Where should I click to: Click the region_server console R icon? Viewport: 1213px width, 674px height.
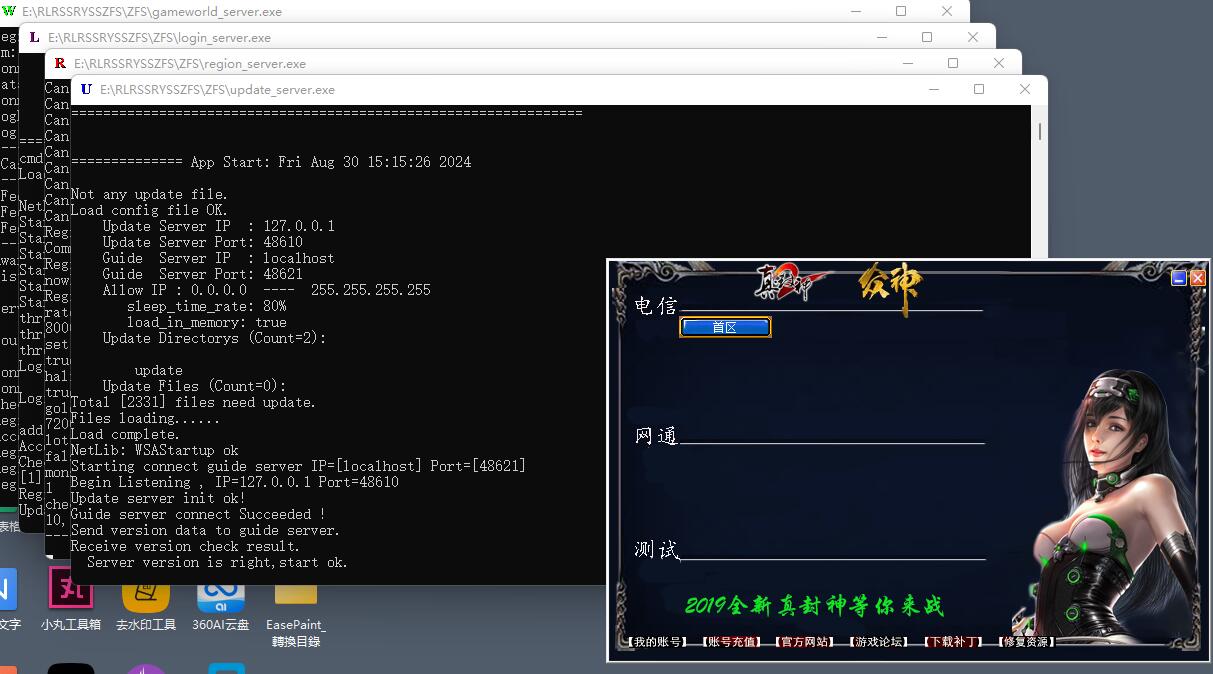coord(60,63)
